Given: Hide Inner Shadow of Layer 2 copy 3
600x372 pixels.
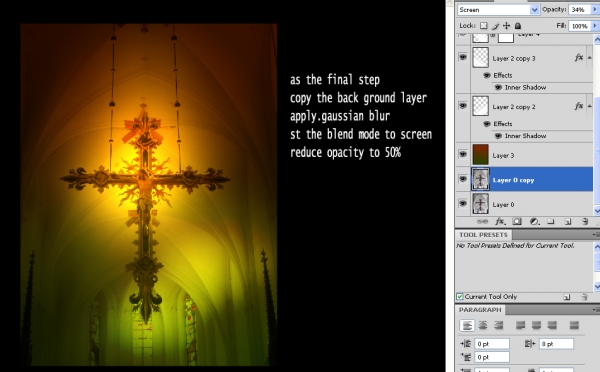Looking at the screenshot, I should click(498, 88).
